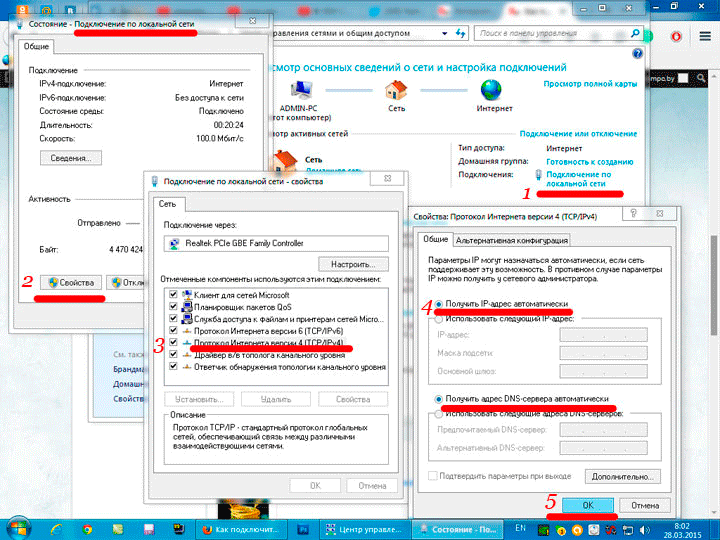The image size is (720, 540).
Task: Toggle 'Драйвер в/в тополога канального уровня' checkbox
Action: pos(173,354)
